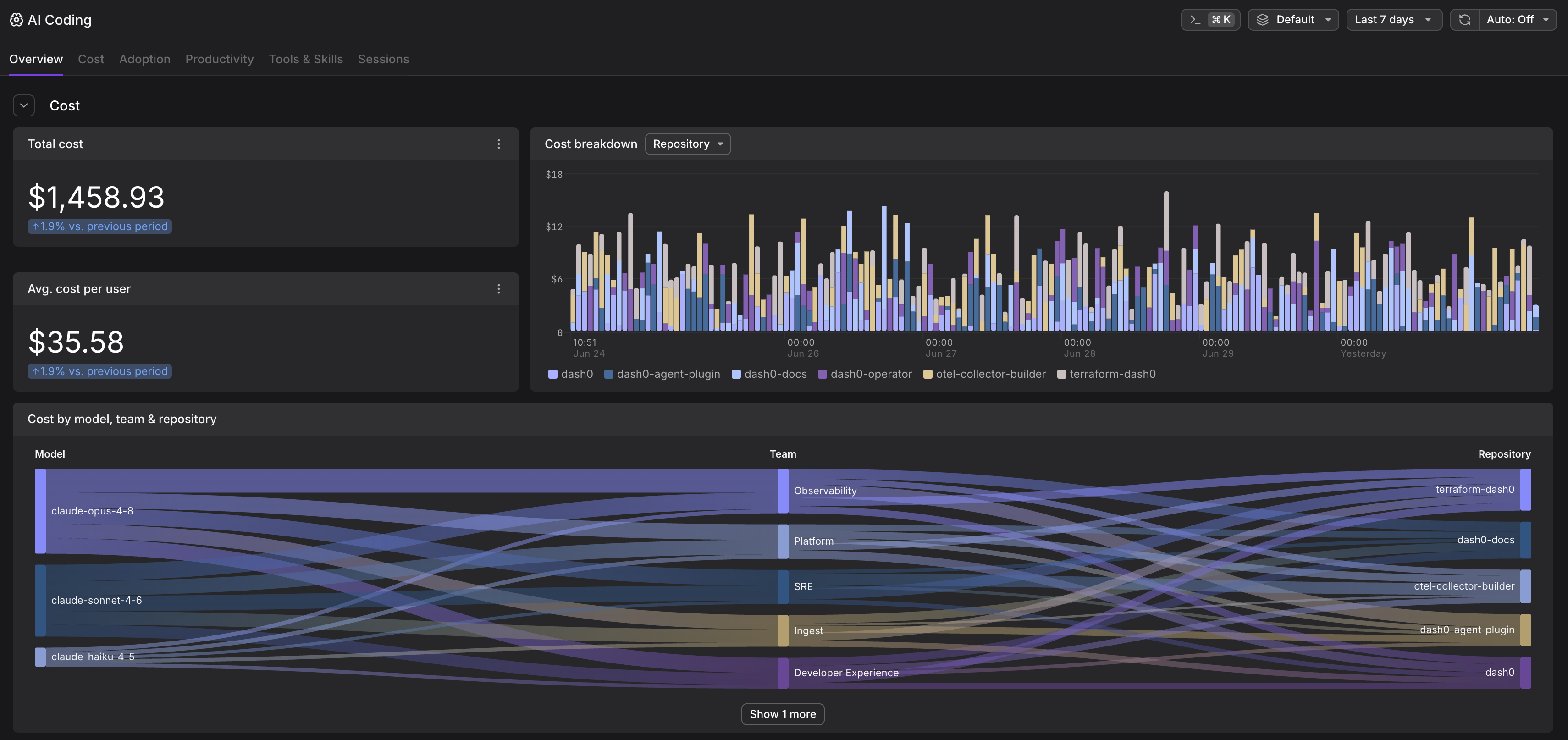Screen dimensions: 1568x740
Task: Click the otel-collector-builder repository node
Action: 1525,586
